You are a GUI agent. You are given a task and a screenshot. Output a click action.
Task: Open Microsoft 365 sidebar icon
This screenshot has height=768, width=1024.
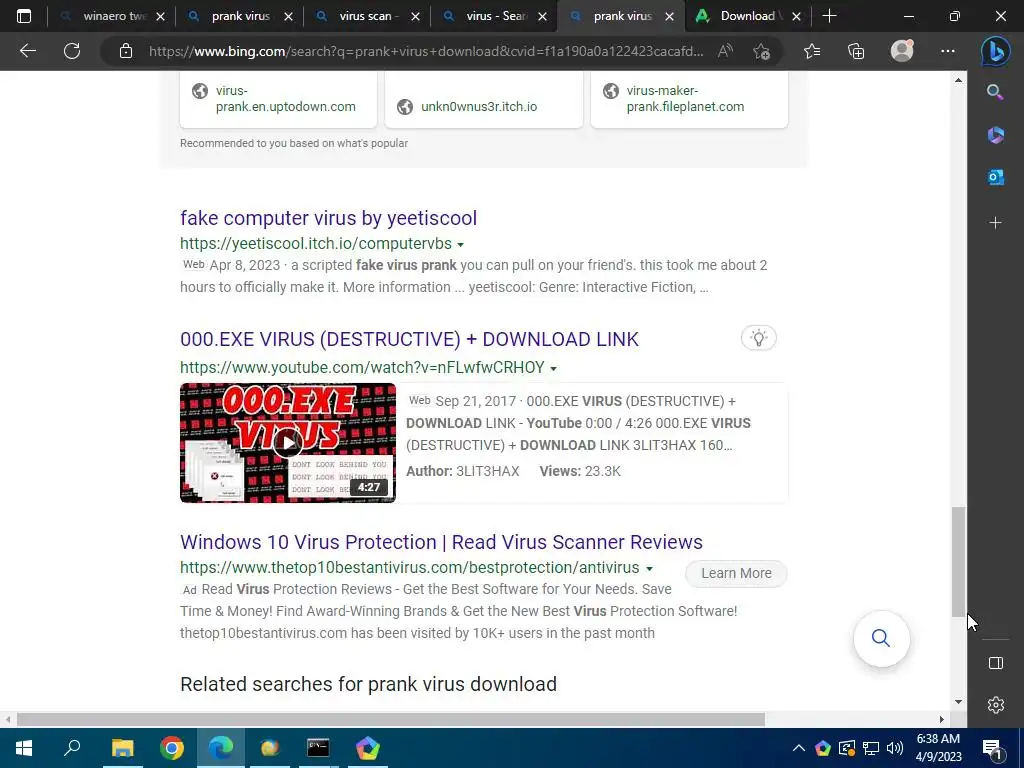click(x=995, y=135)
